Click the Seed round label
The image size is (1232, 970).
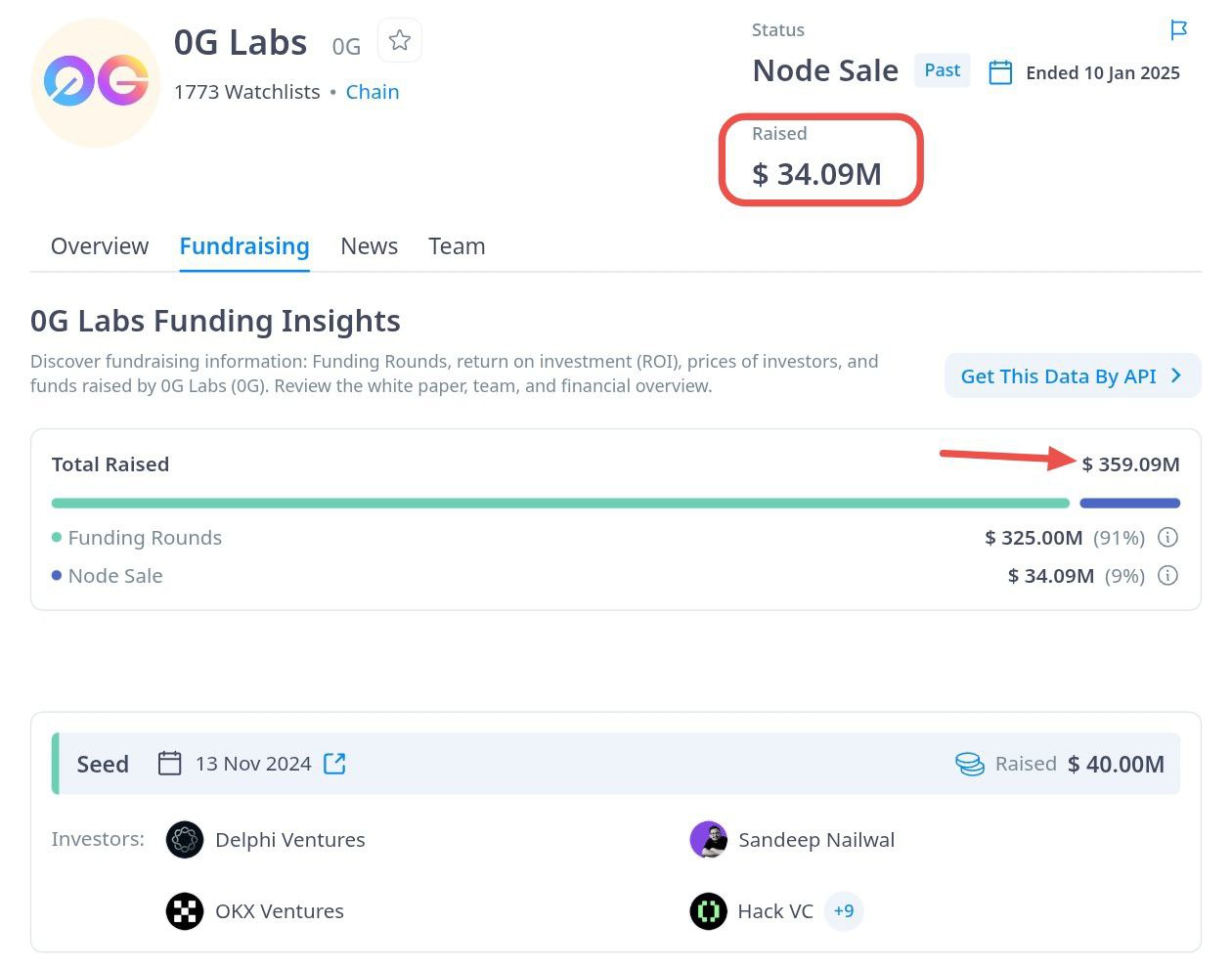(103, 765)
